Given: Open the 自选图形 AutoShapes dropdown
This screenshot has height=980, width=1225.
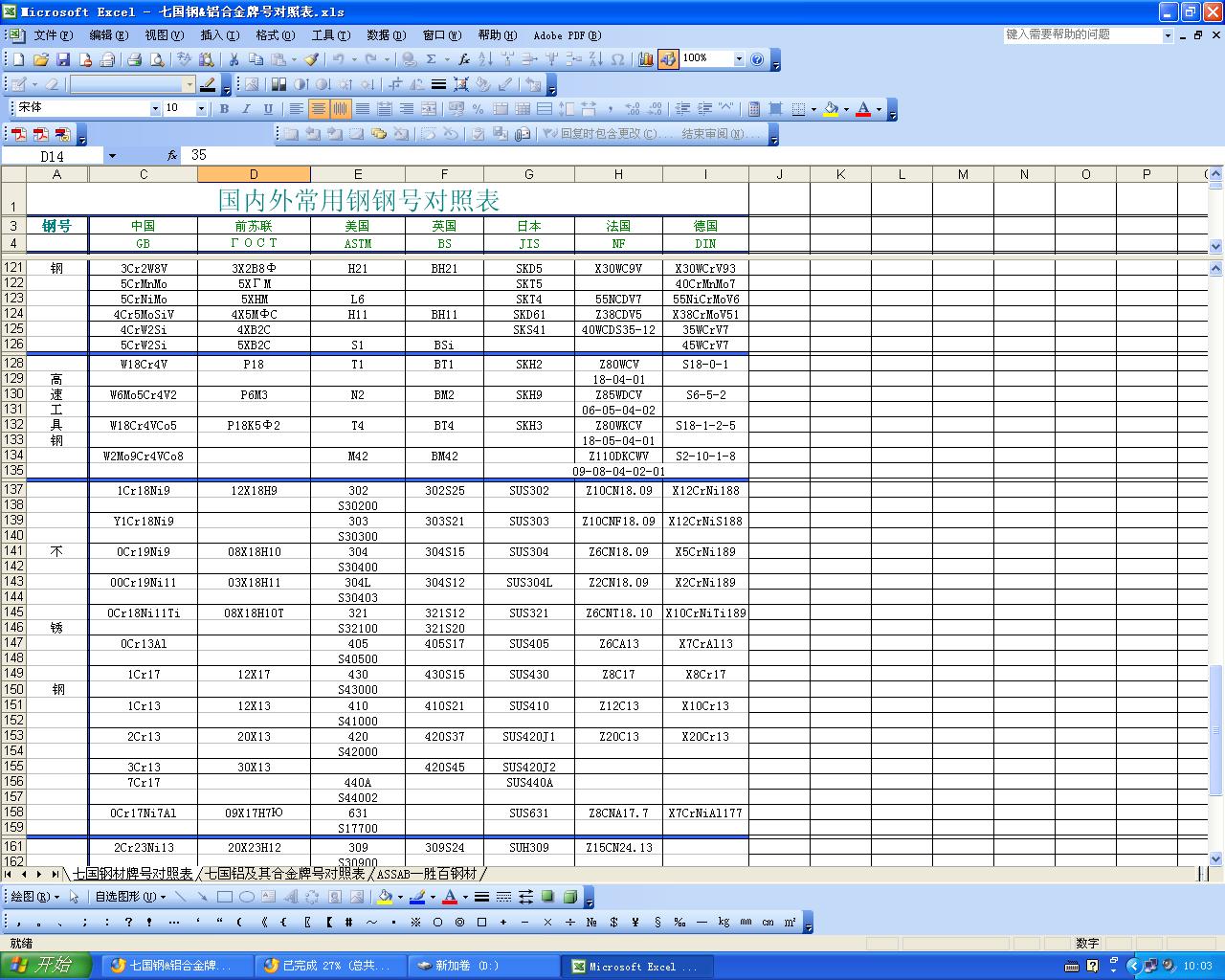Looking at the screenshot, I should (130, 897).
